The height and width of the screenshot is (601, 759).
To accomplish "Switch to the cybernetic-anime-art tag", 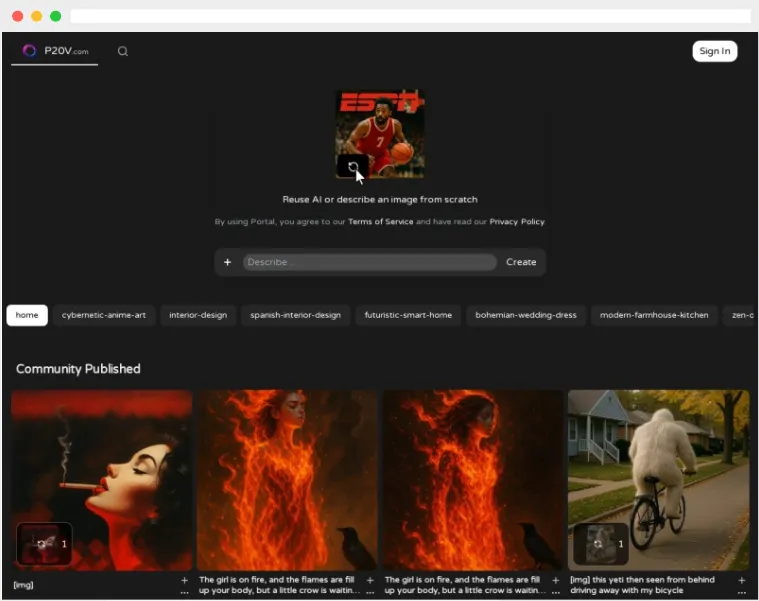I will (104, 315).
